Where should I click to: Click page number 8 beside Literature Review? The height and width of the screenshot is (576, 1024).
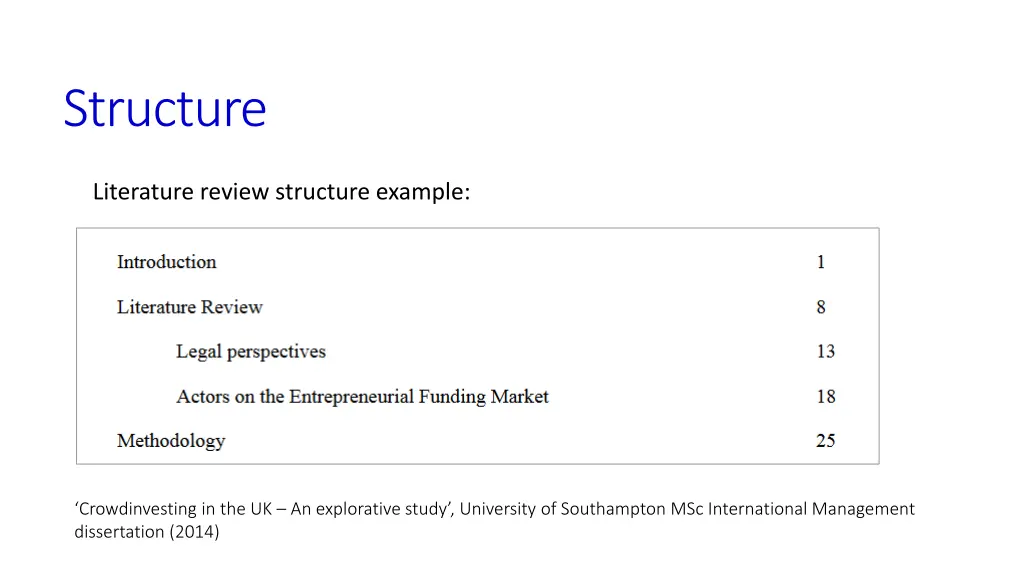pos(821,307)
